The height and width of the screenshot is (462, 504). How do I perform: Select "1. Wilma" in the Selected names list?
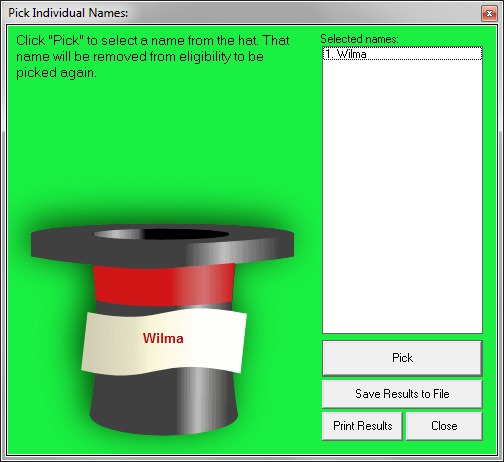pos(402,54)
